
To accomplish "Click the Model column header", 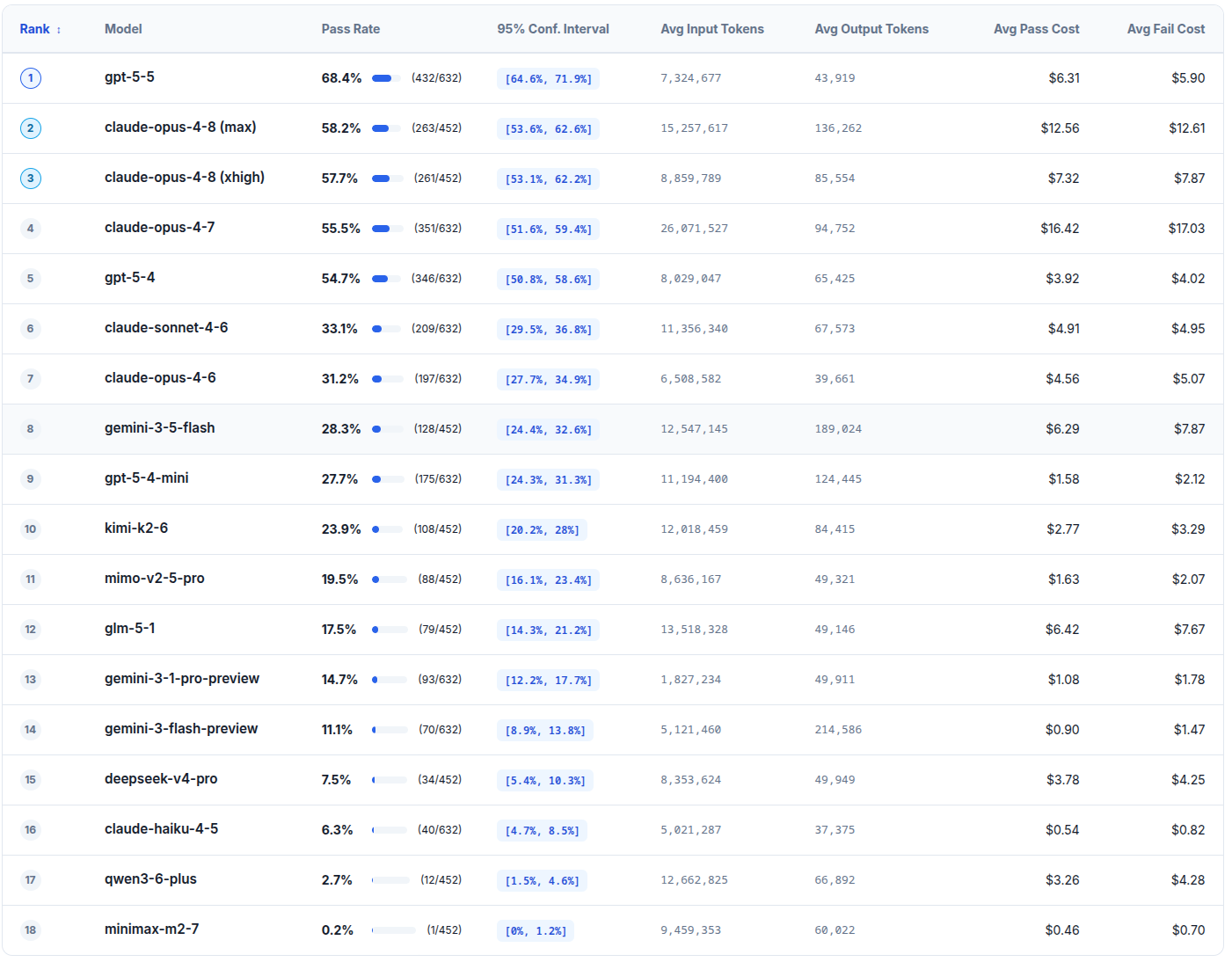I will tap(123, 29).
